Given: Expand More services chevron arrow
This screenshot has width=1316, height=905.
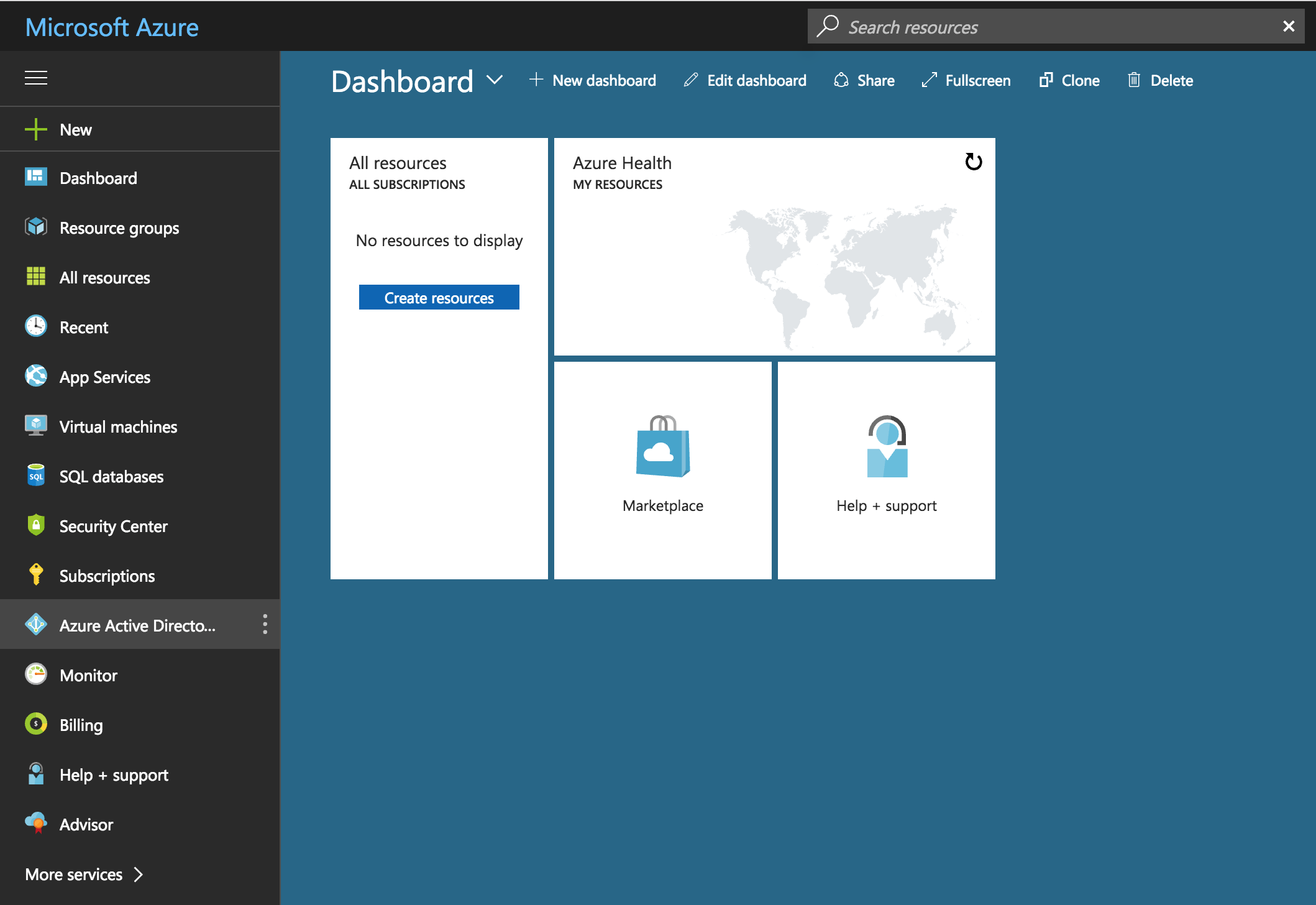Looking at the screenshot, I should pos(138,875).
